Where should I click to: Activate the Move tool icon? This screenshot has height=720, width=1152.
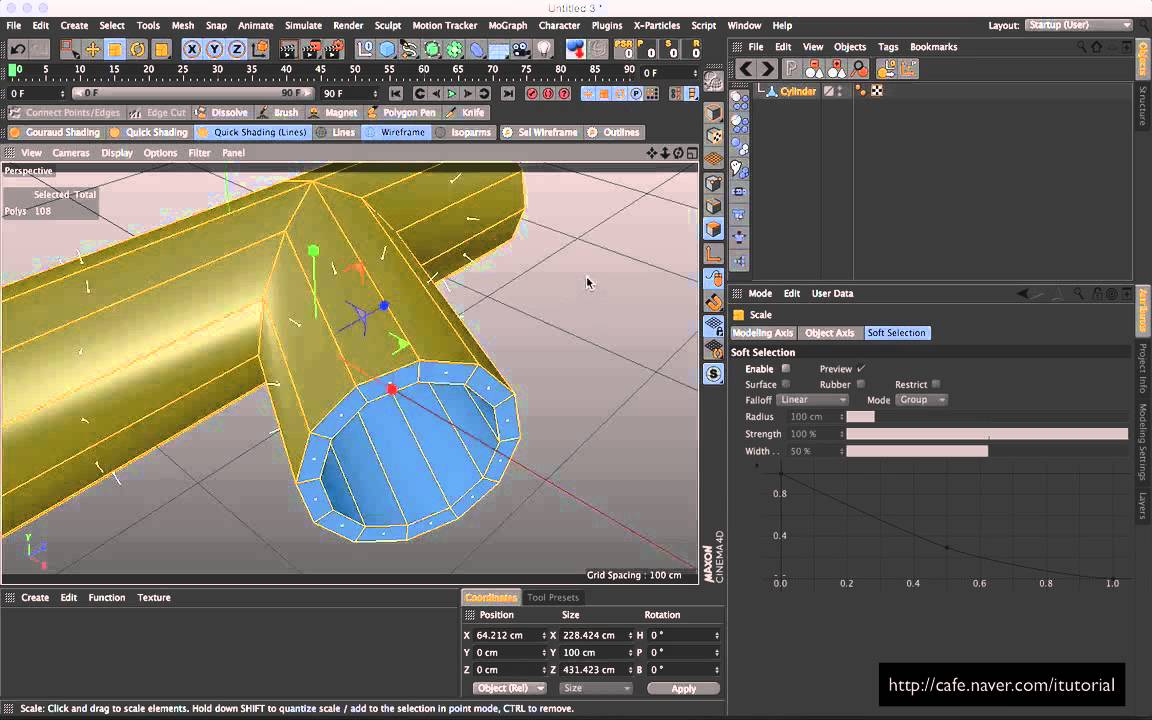(x=93, y=49)
